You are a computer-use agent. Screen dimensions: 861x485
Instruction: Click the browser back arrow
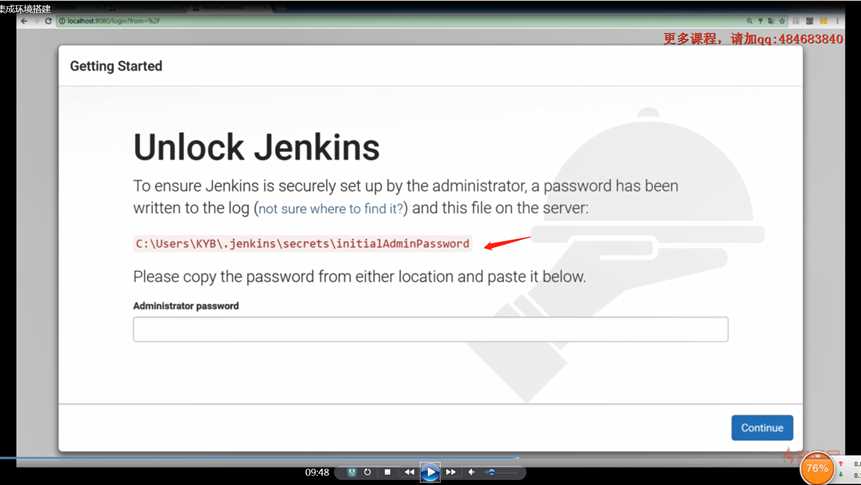pos(24,21)
